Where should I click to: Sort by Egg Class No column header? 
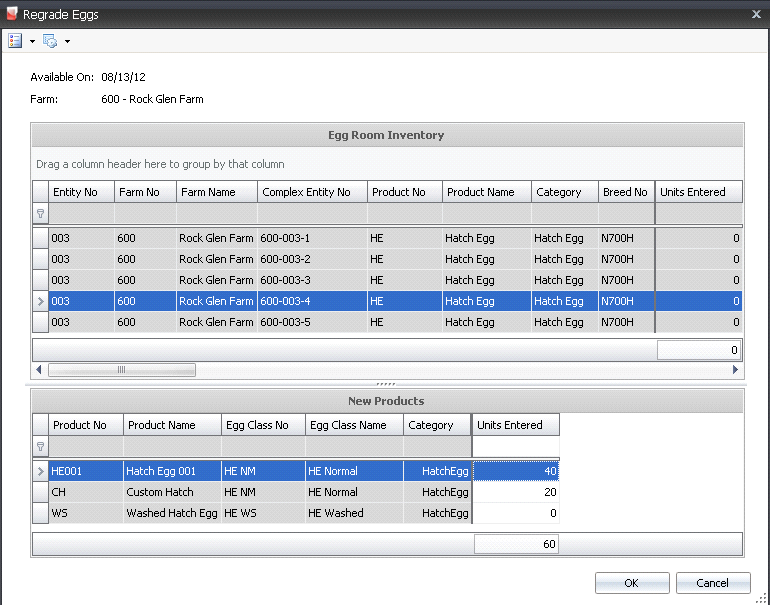pyautogui.click(x=263, y=425)
